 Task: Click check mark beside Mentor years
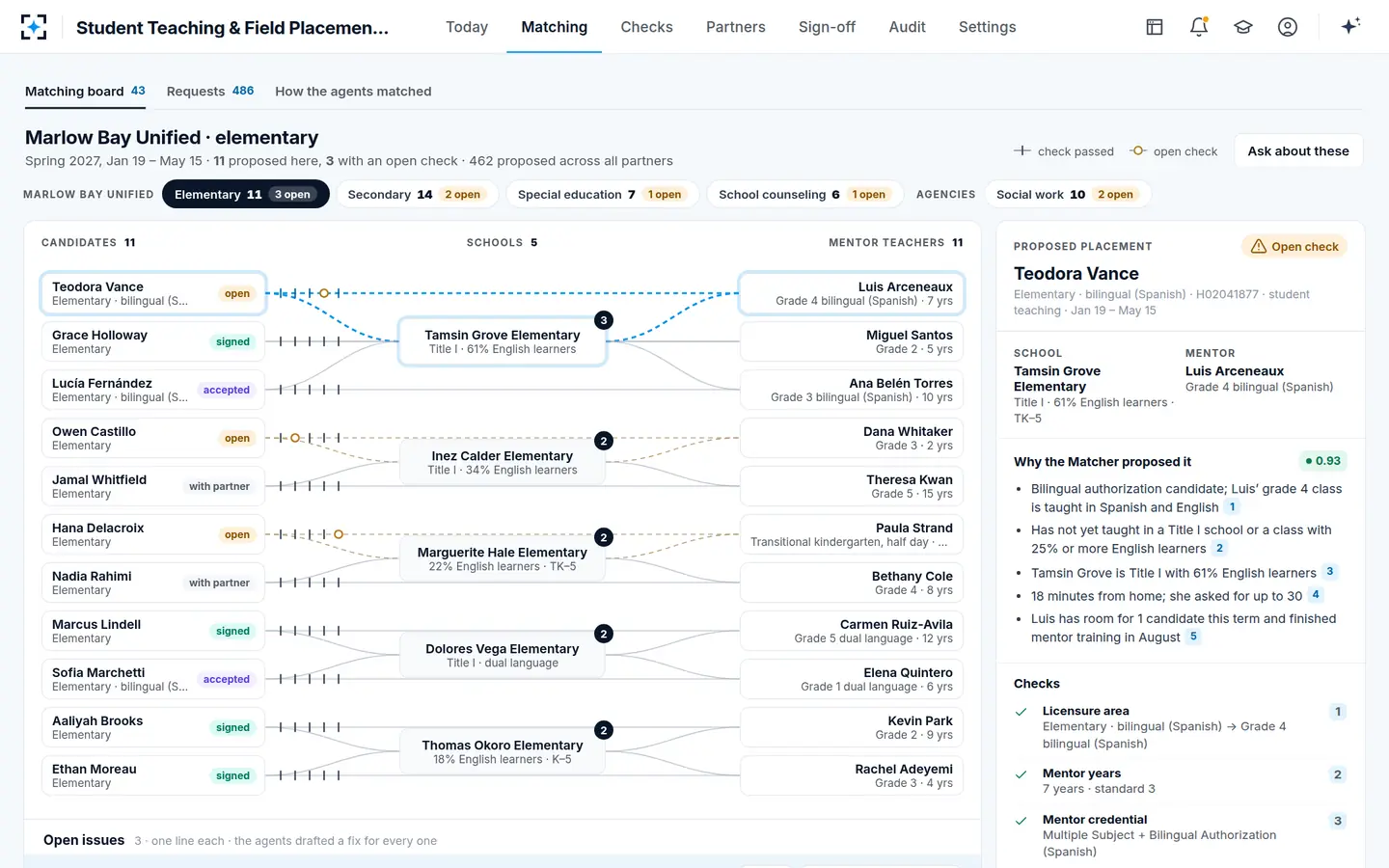(1021, 774)
